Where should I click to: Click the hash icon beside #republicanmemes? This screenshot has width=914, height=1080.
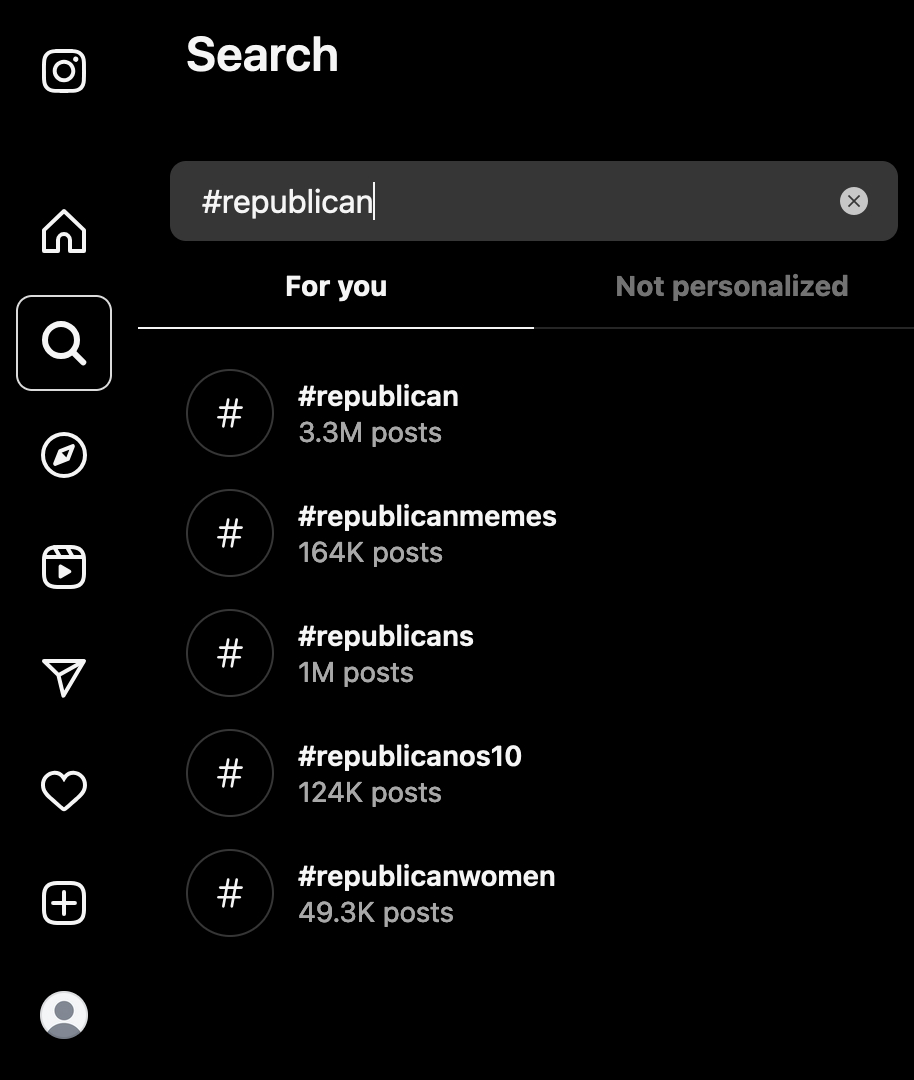[x=230, y=533]
